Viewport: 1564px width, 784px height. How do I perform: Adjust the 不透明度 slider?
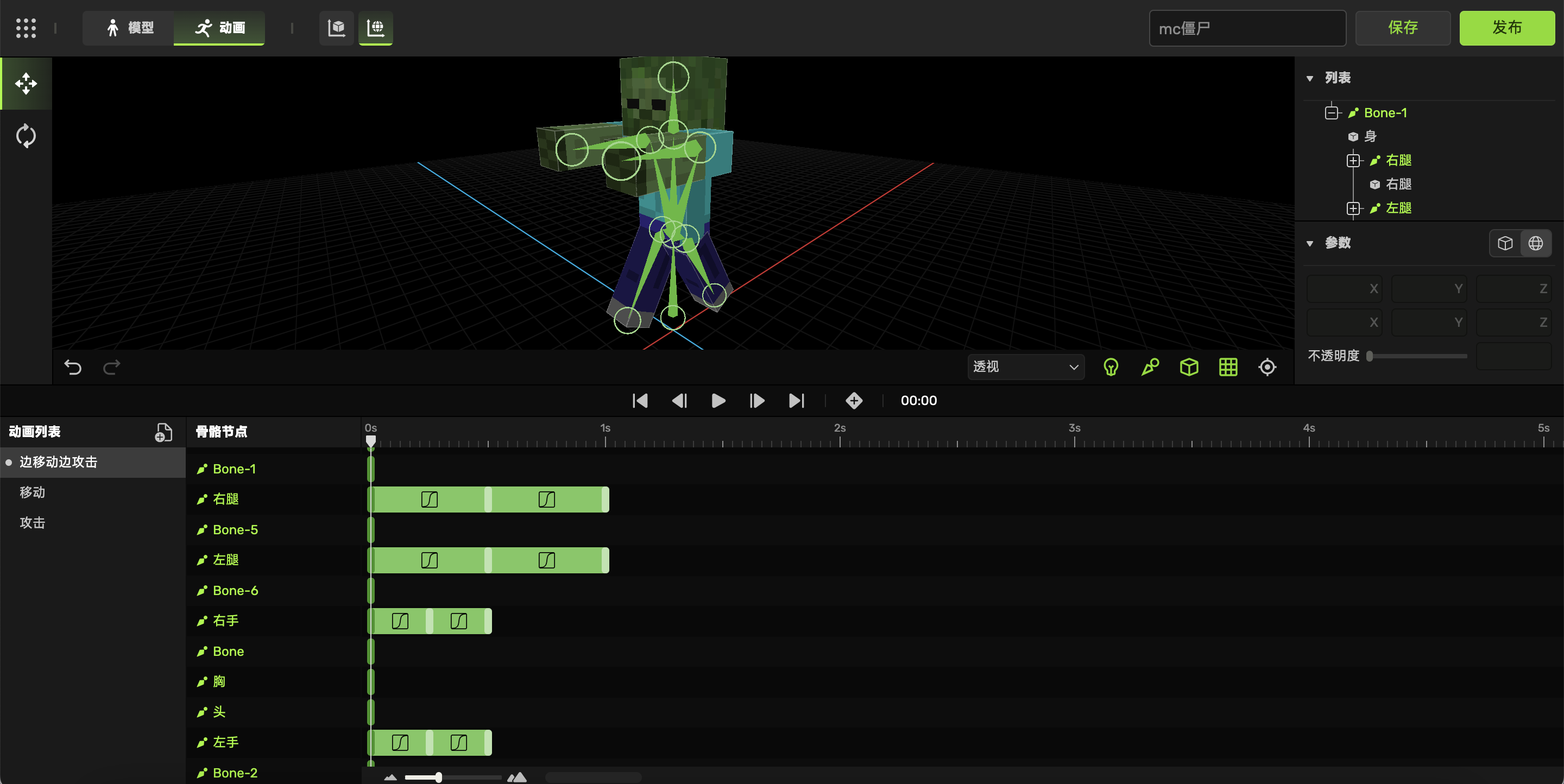(1417, 356)
